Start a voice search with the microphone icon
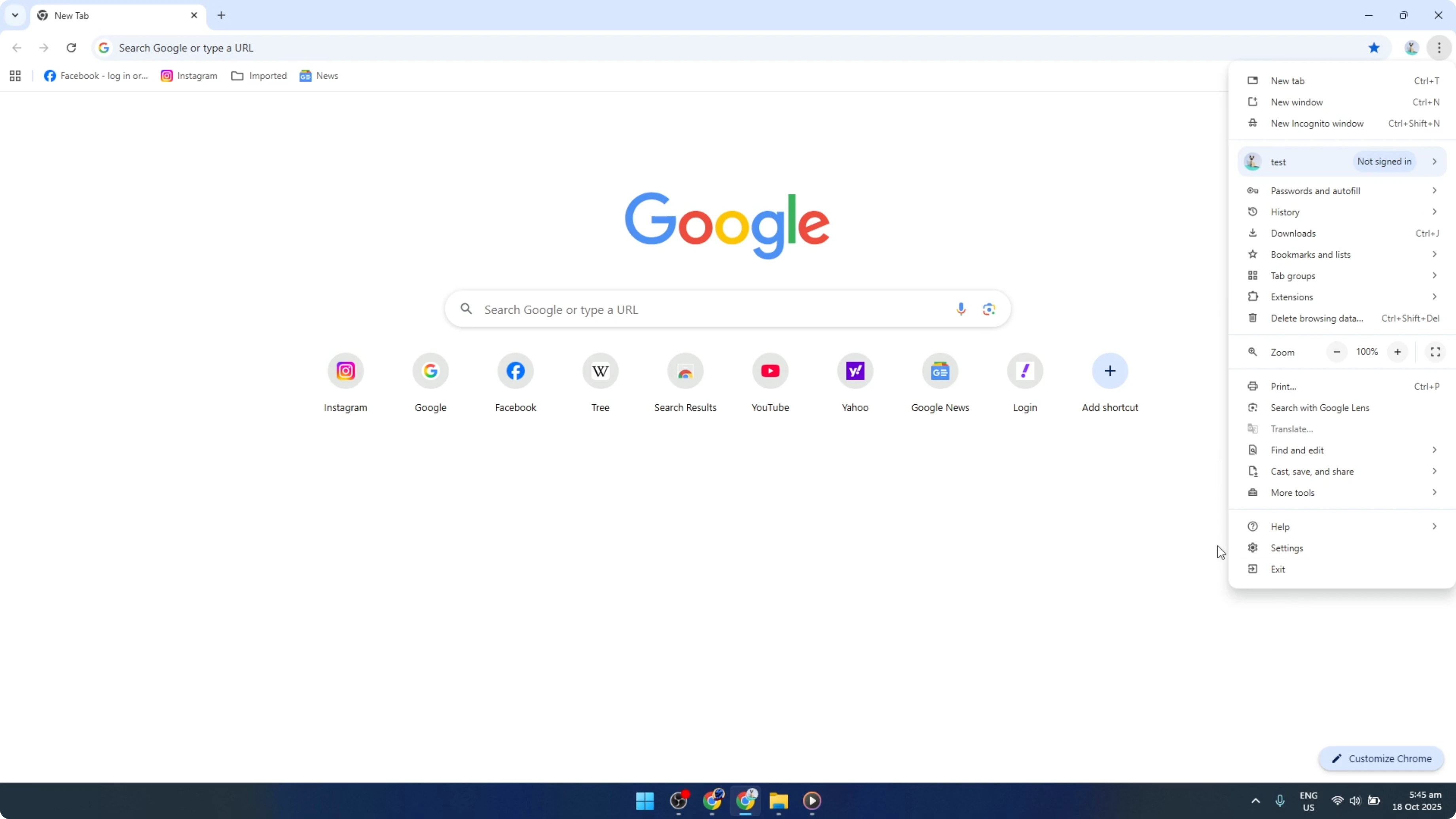Image resolution: width=1456 pixels, height=819 pixels. tap(960, 309)
